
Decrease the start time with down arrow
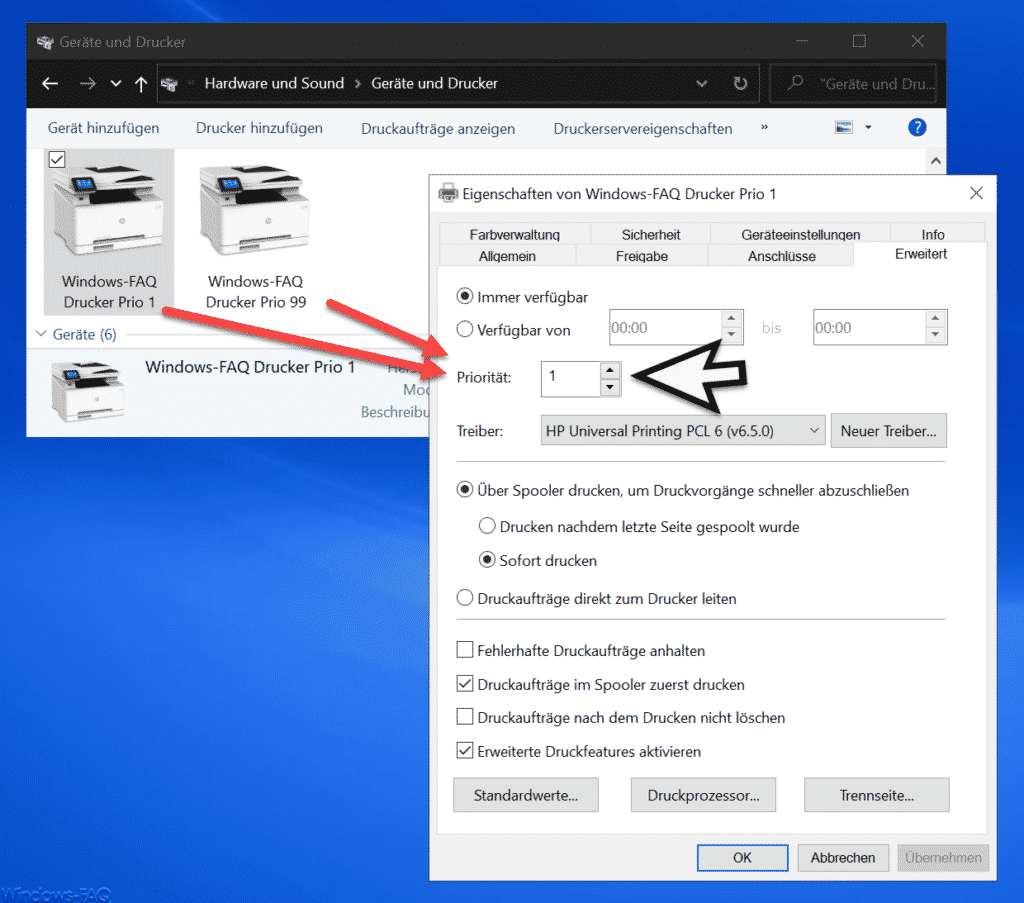pos(731,335)
